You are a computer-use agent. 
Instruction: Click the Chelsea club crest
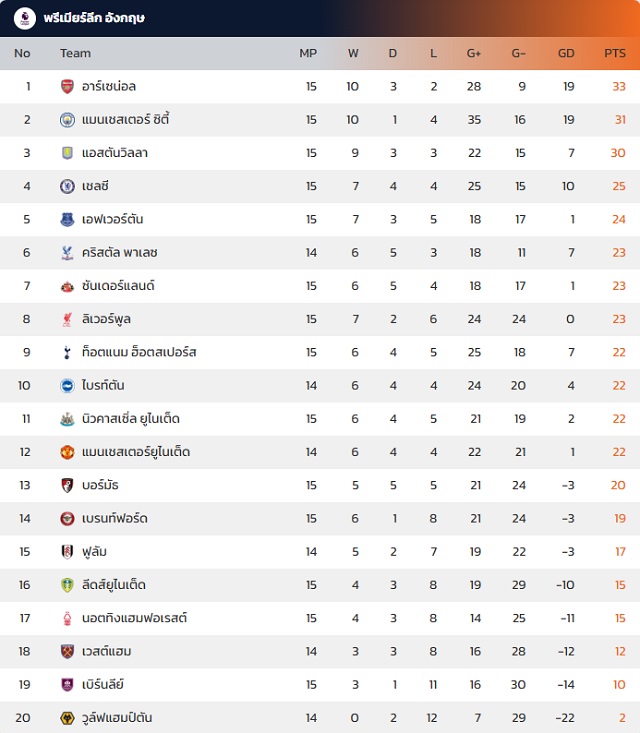pyautogui.click(x=67, y=186)
